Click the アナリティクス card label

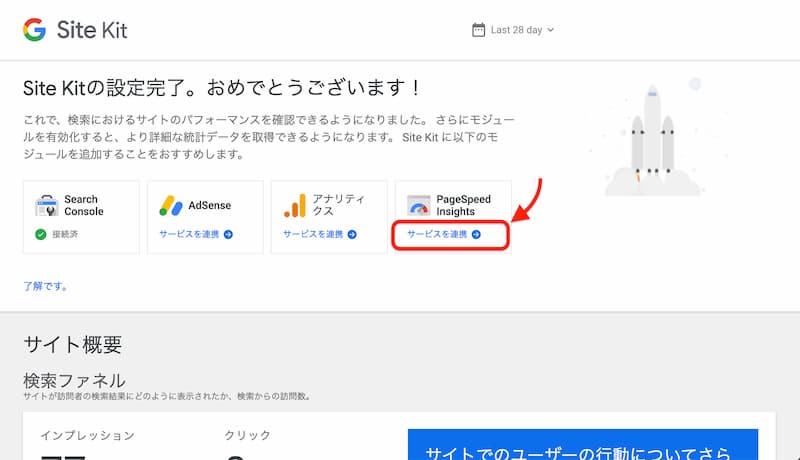pyautogui.click(x=338, y=205)
